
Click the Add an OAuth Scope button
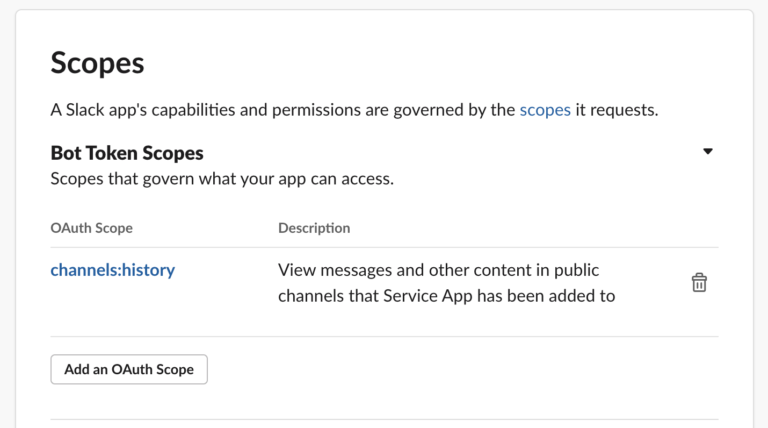129,369
